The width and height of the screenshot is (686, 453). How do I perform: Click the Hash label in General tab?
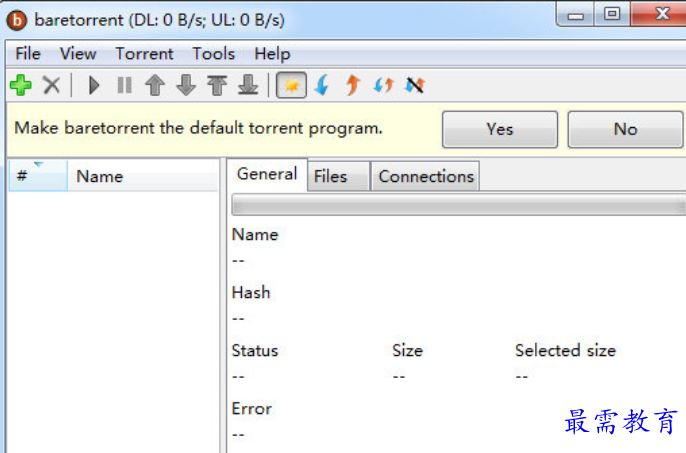(x=251, y=292)
